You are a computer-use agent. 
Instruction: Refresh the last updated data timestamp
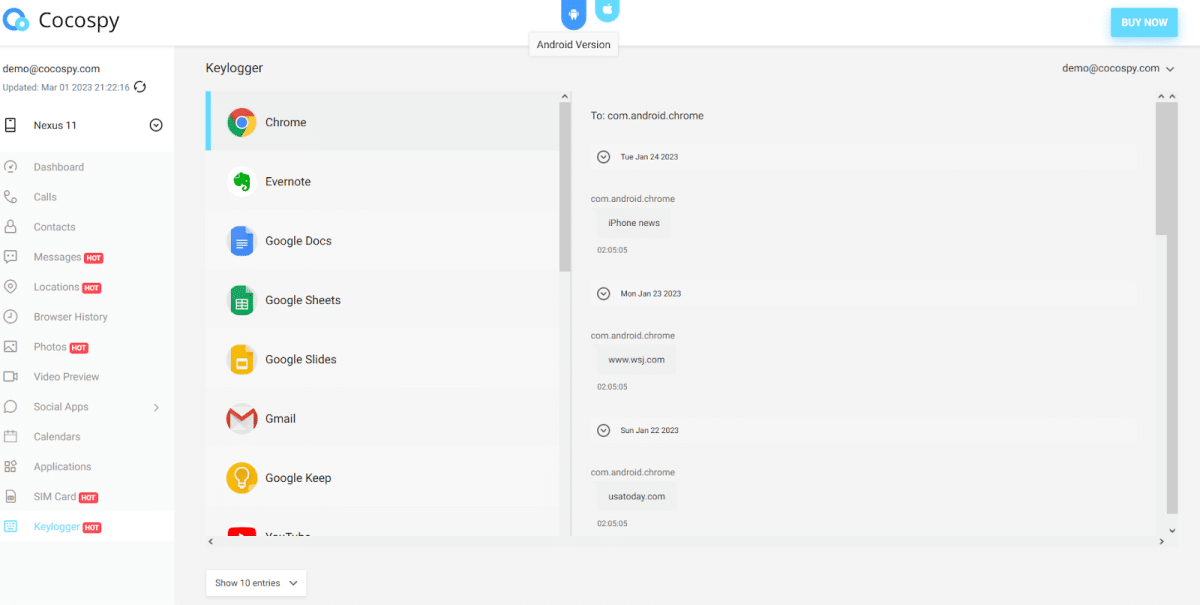[139, 87]
